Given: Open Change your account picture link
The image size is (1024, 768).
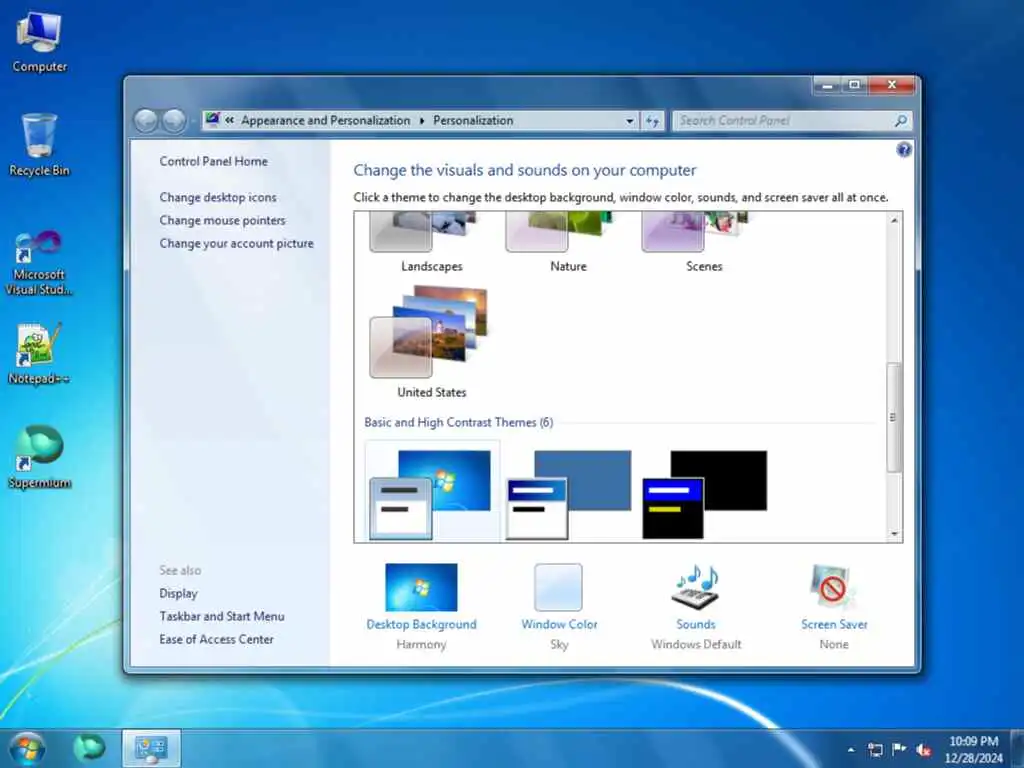Looking at the screenshot, I should pos(236,244).
